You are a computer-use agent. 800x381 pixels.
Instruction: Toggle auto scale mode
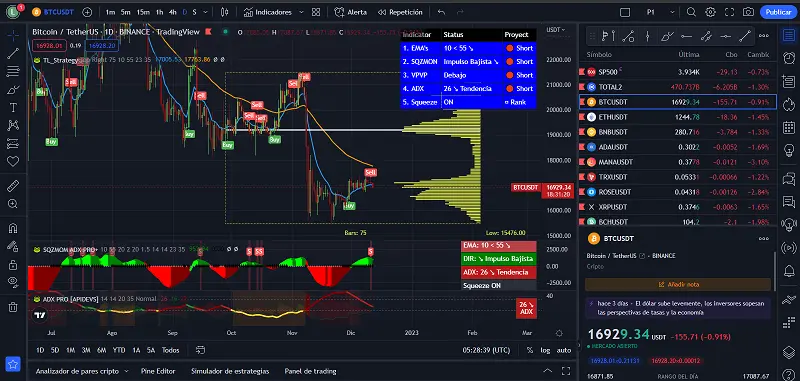[564, 350]
